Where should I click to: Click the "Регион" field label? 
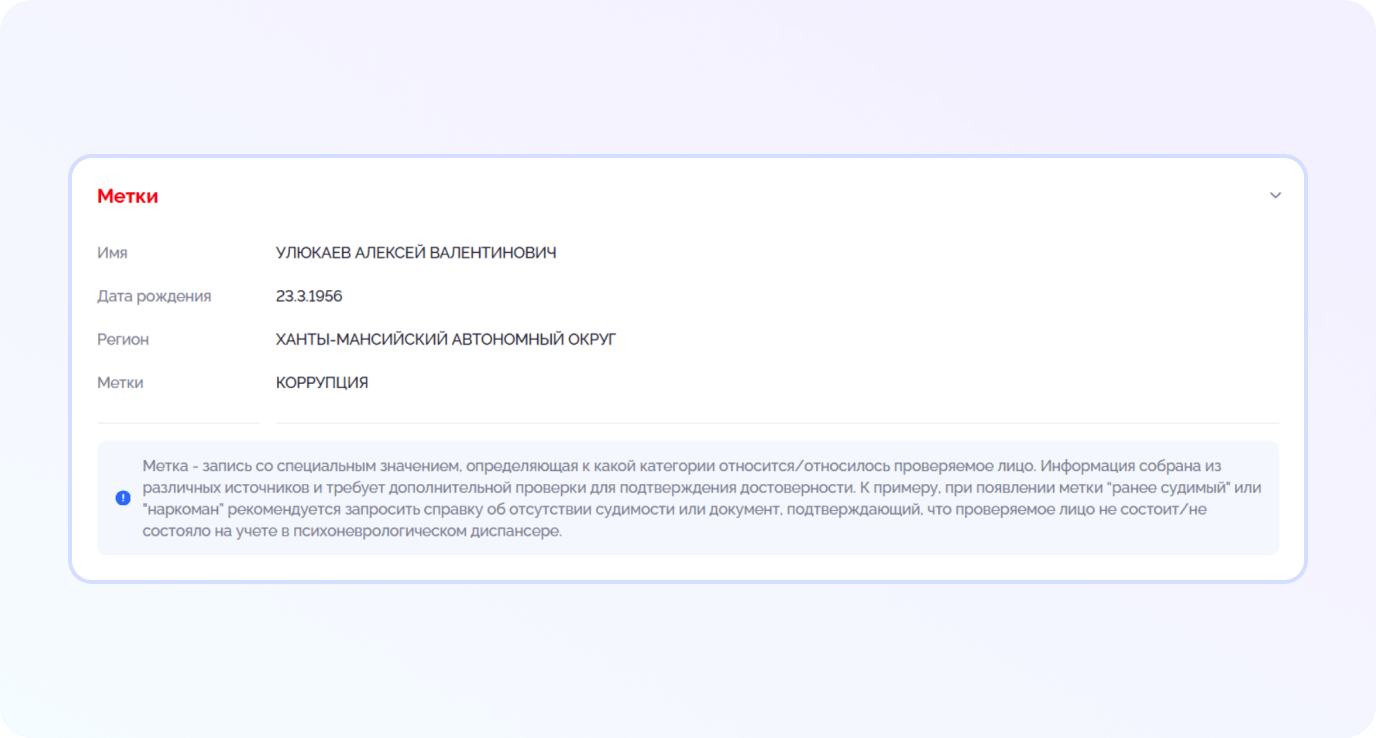[x=123, y=339]
